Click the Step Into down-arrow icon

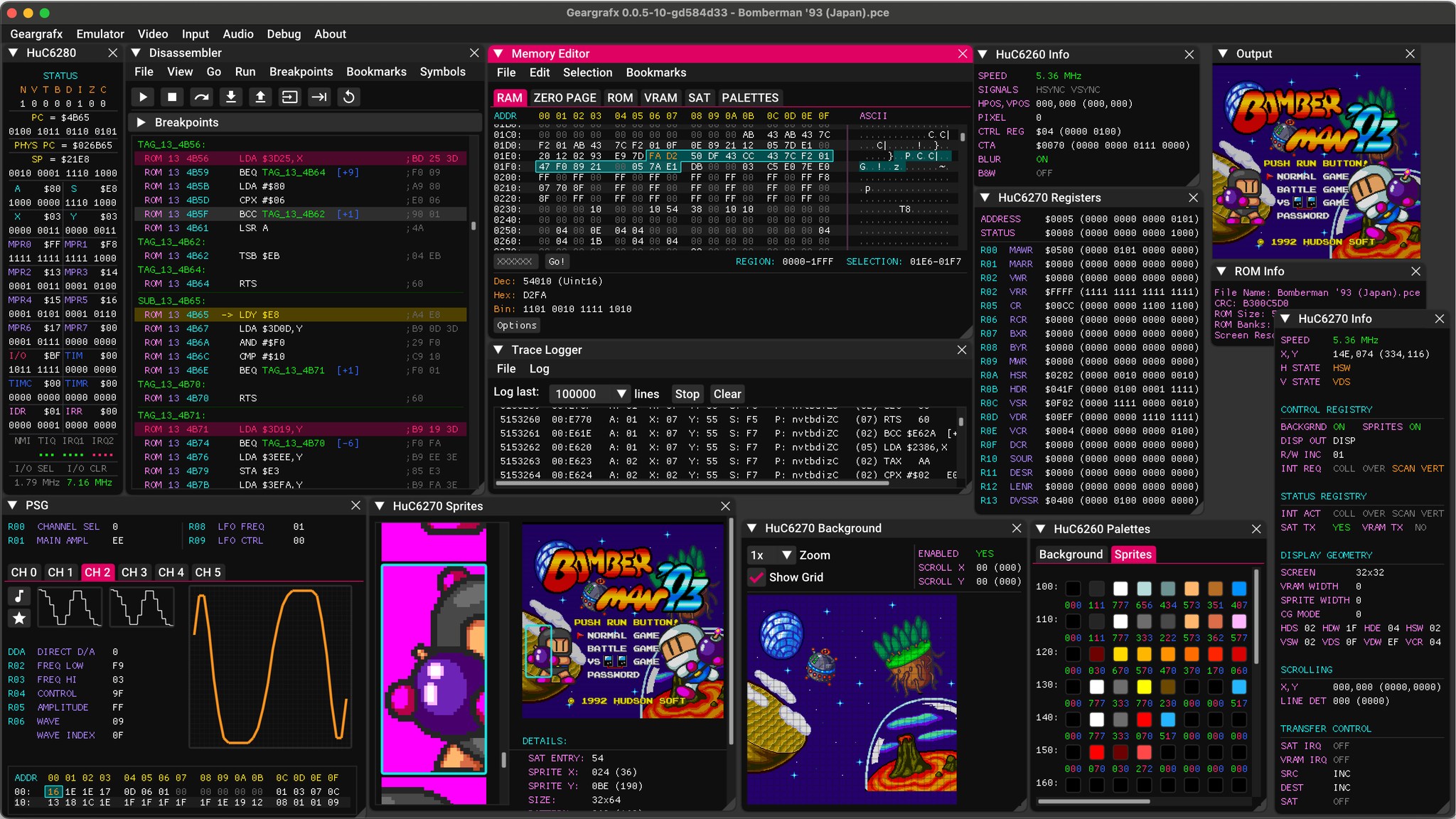(231, 97)
